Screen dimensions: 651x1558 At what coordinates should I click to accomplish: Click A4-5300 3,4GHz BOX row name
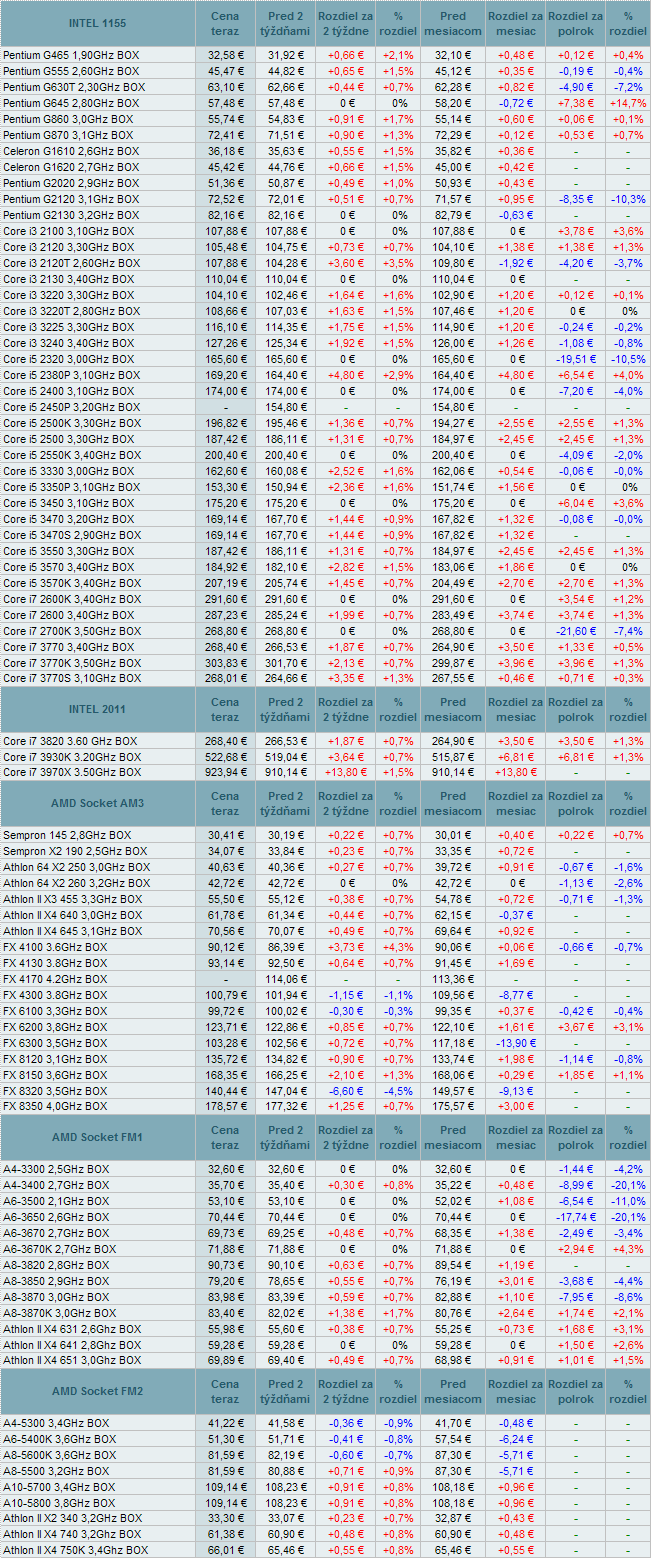pos(58,1423)
